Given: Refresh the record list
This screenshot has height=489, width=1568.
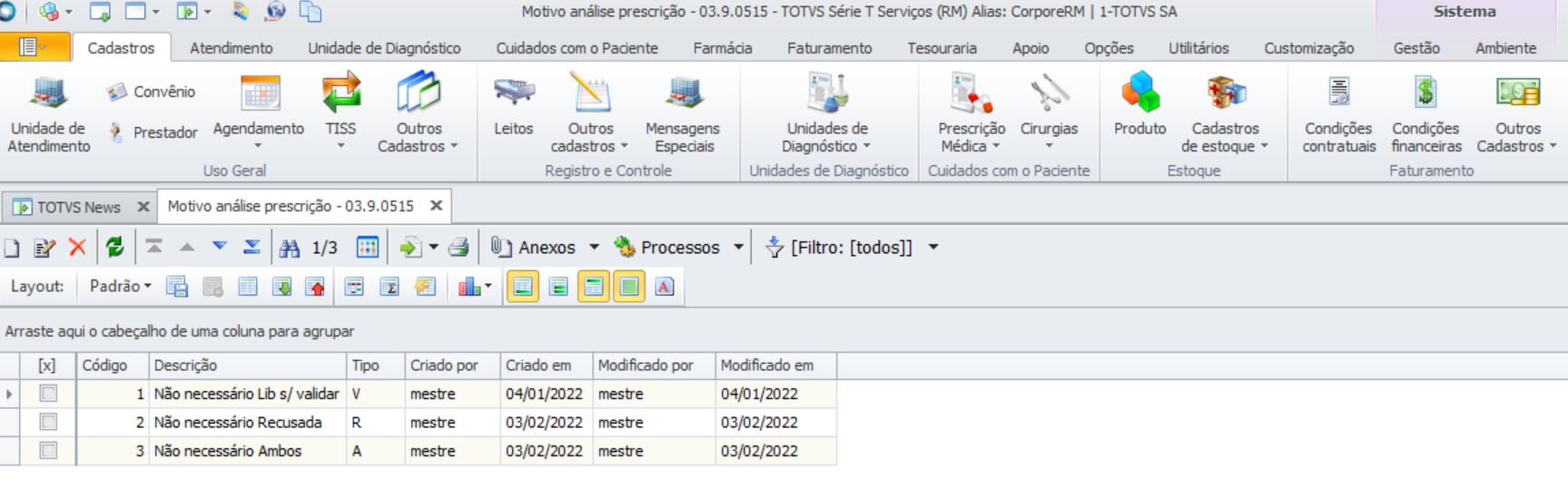Looking at the screenshot, I should tap(114, 247).
